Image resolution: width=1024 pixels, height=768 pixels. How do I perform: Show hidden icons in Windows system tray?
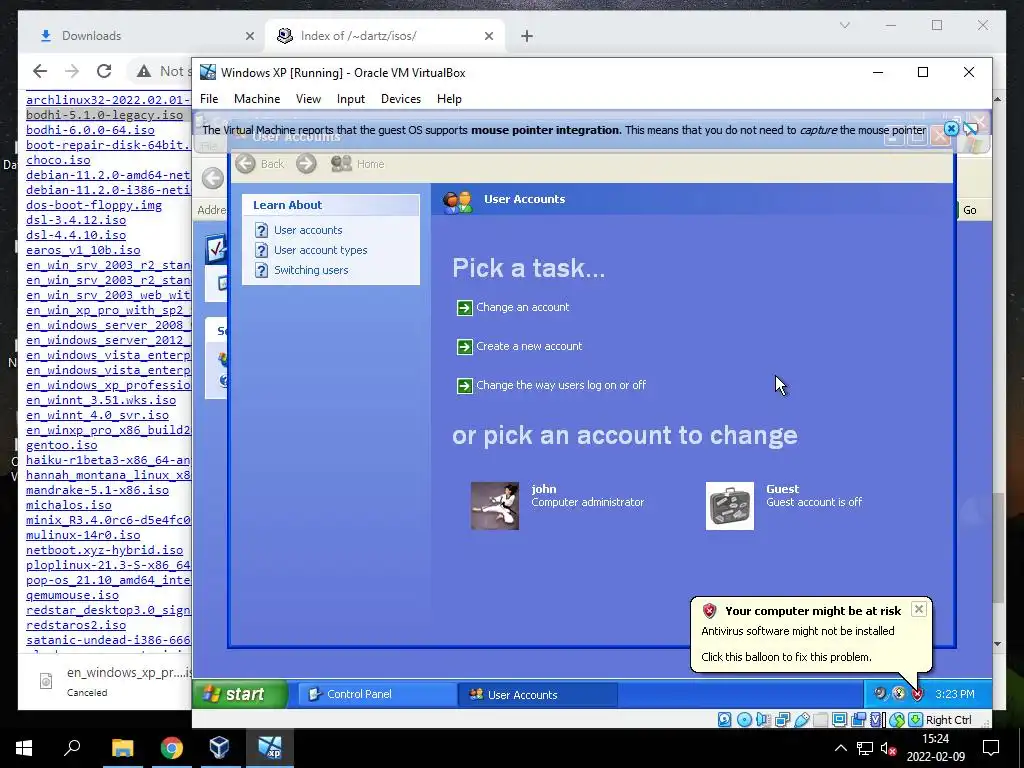click(840, 748)
